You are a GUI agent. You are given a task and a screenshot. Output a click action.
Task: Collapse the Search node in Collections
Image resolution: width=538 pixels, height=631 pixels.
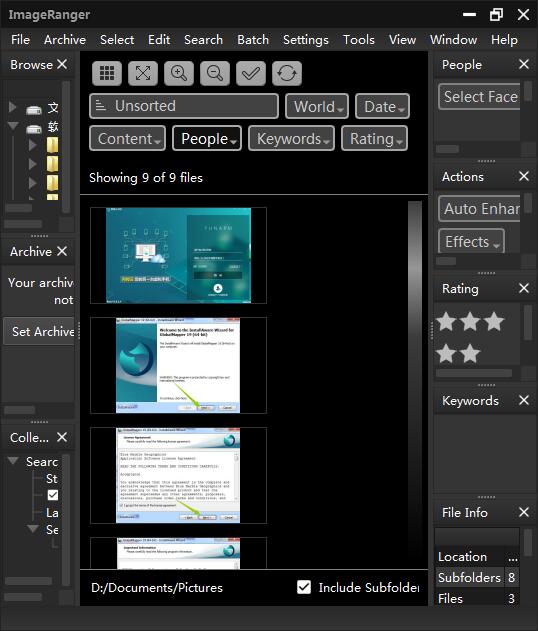click(x=13, y=461)
